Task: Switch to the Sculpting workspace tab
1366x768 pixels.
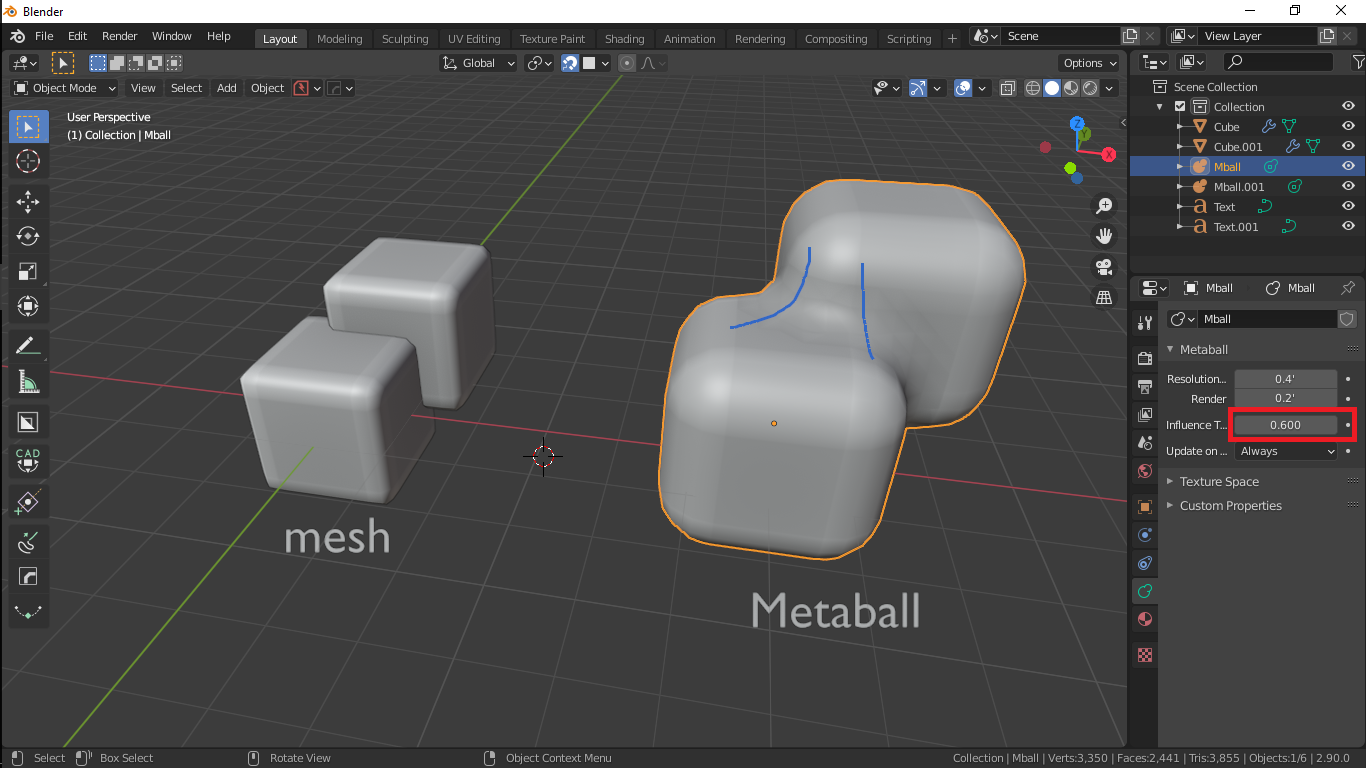Action: pos(405,39)
